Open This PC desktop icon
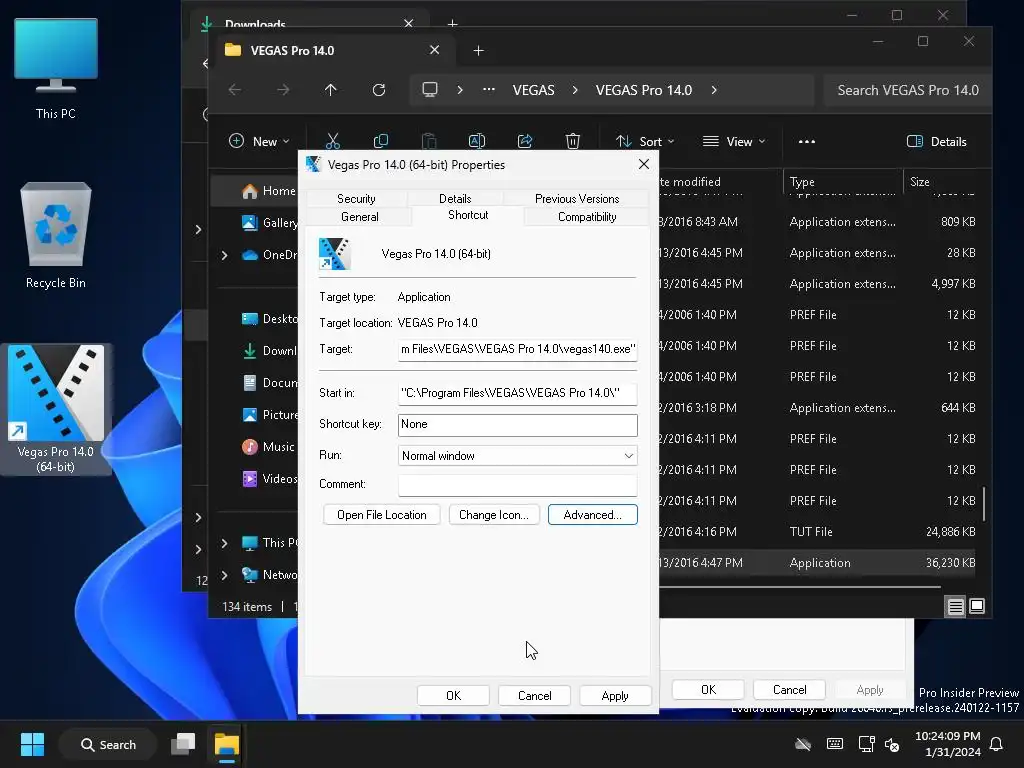The image size is (1024, 768). pos(56,69)
